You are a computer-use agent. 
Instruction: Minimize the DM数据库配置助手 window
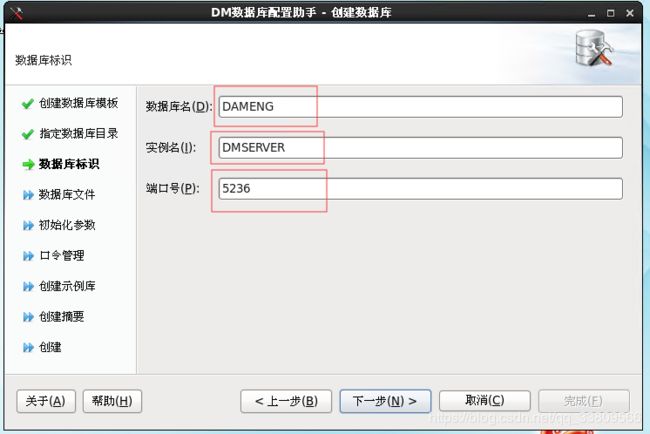tap(592, 14)
